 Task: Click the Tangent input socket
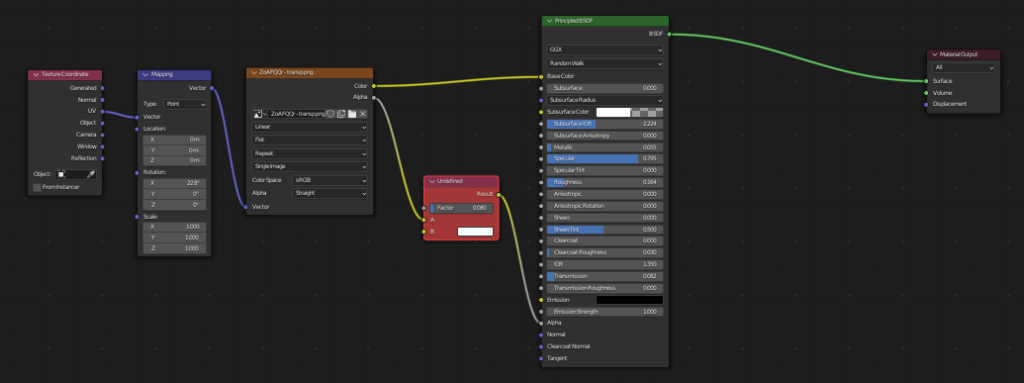click(x=541, y=358)
